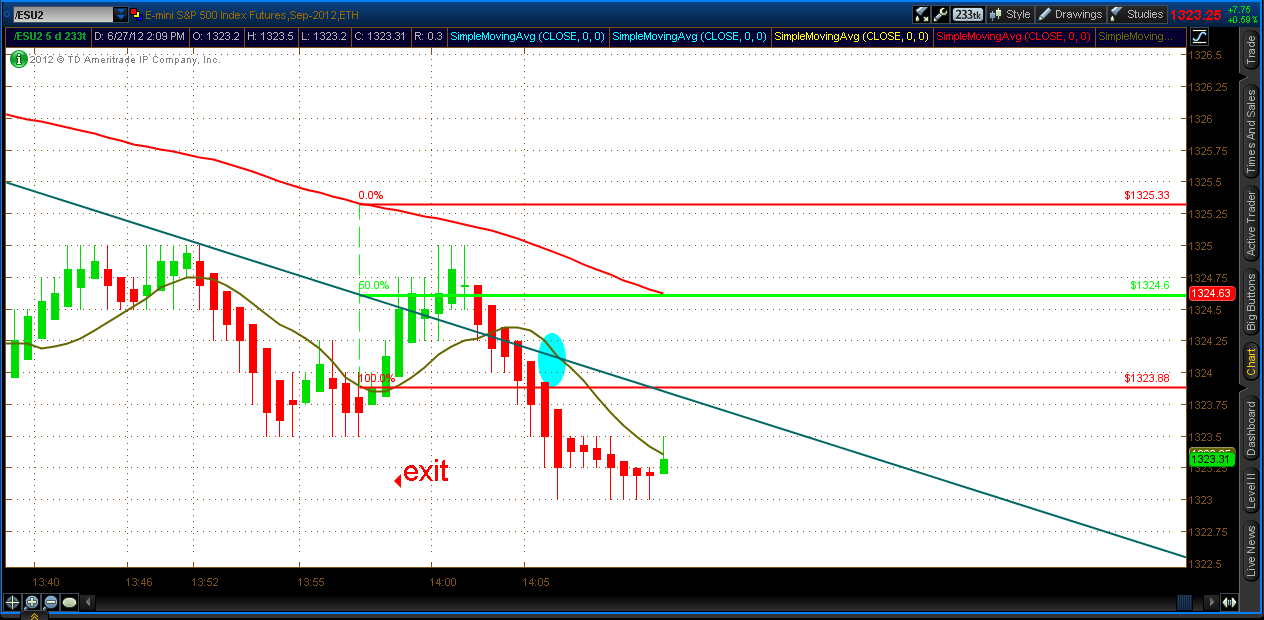The height and width of the screenshot is (620, 1264).
Task: Click the expand time axis arrows icon
Action: point(1230,602)
